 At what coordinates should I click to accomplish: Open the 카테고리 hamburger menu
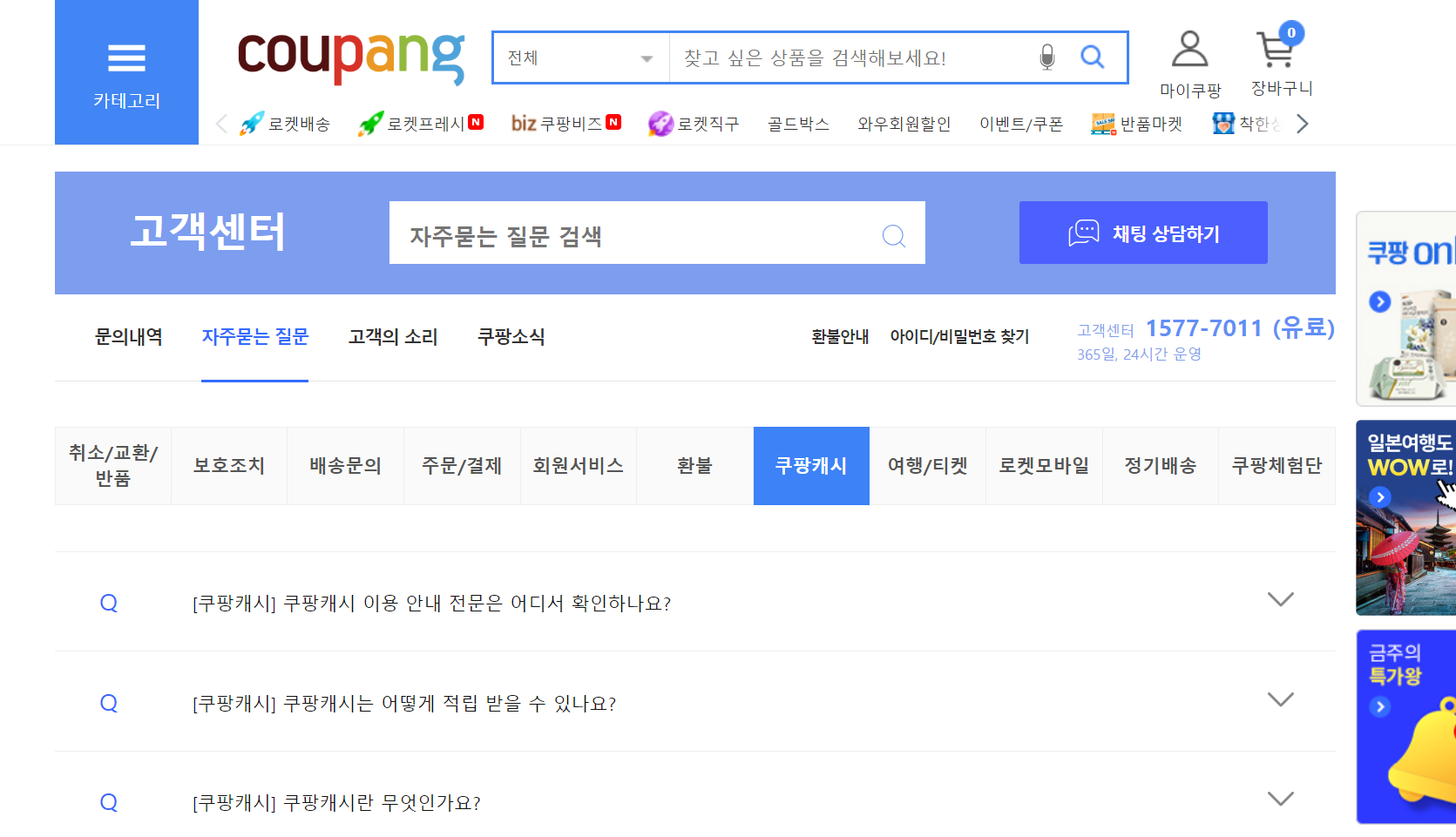pyautogui.click(x=126, y=72)
